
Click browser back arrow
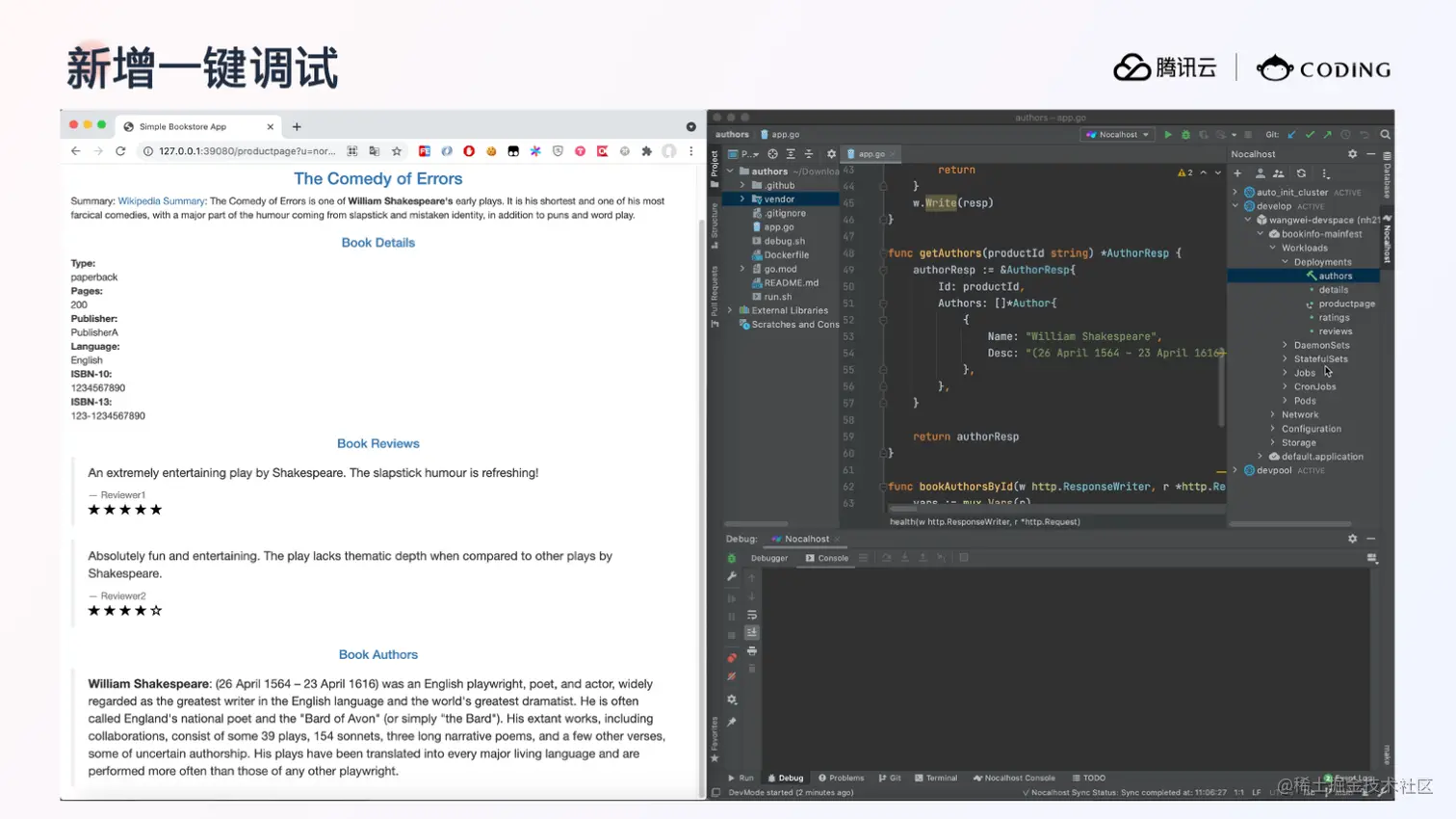point(75,151)
